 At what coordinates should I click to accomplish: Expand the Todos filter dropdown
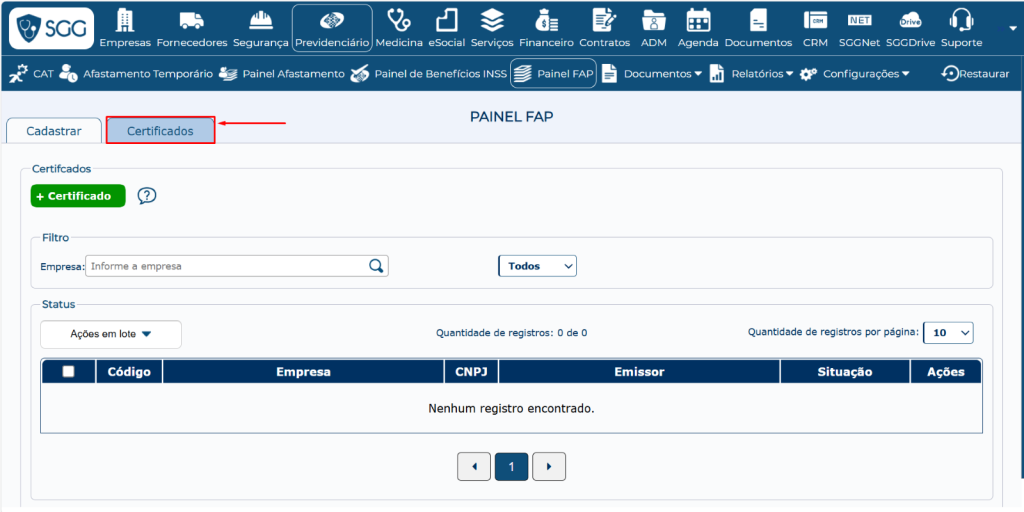click(x=537, y=266)
